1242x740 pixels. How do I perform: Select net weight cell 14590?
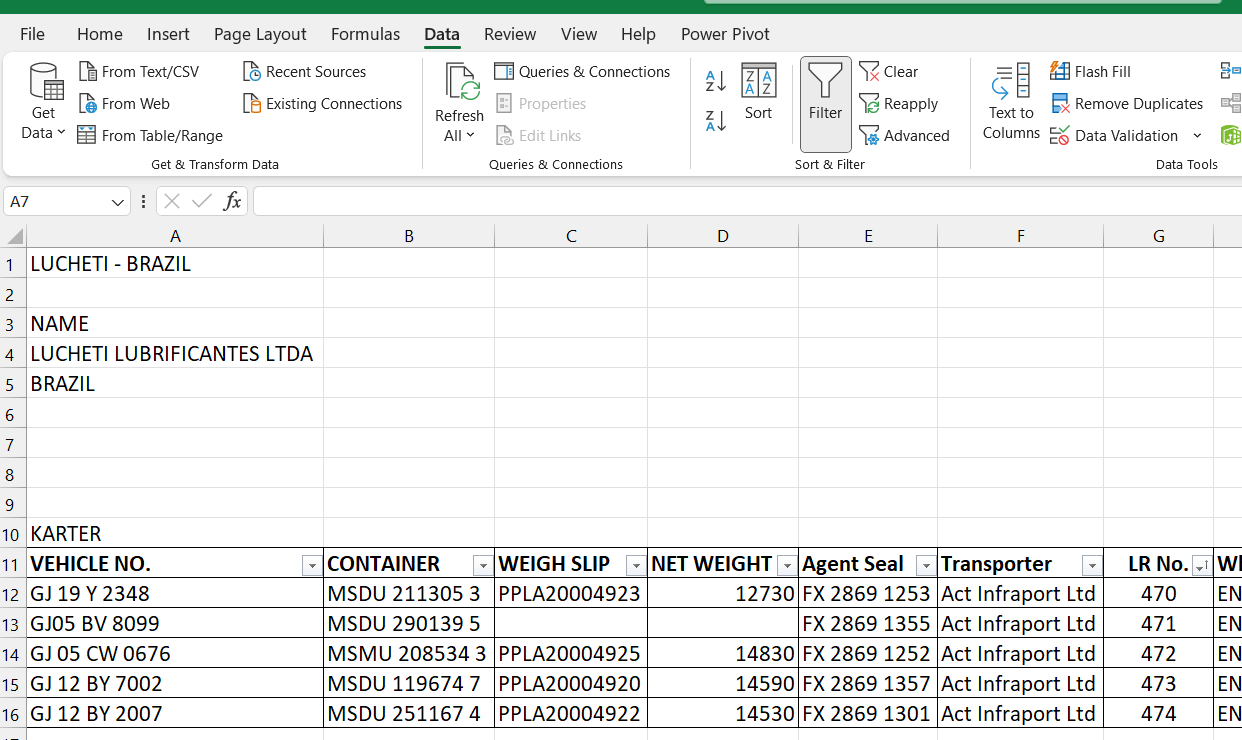[x=723, y=684]
